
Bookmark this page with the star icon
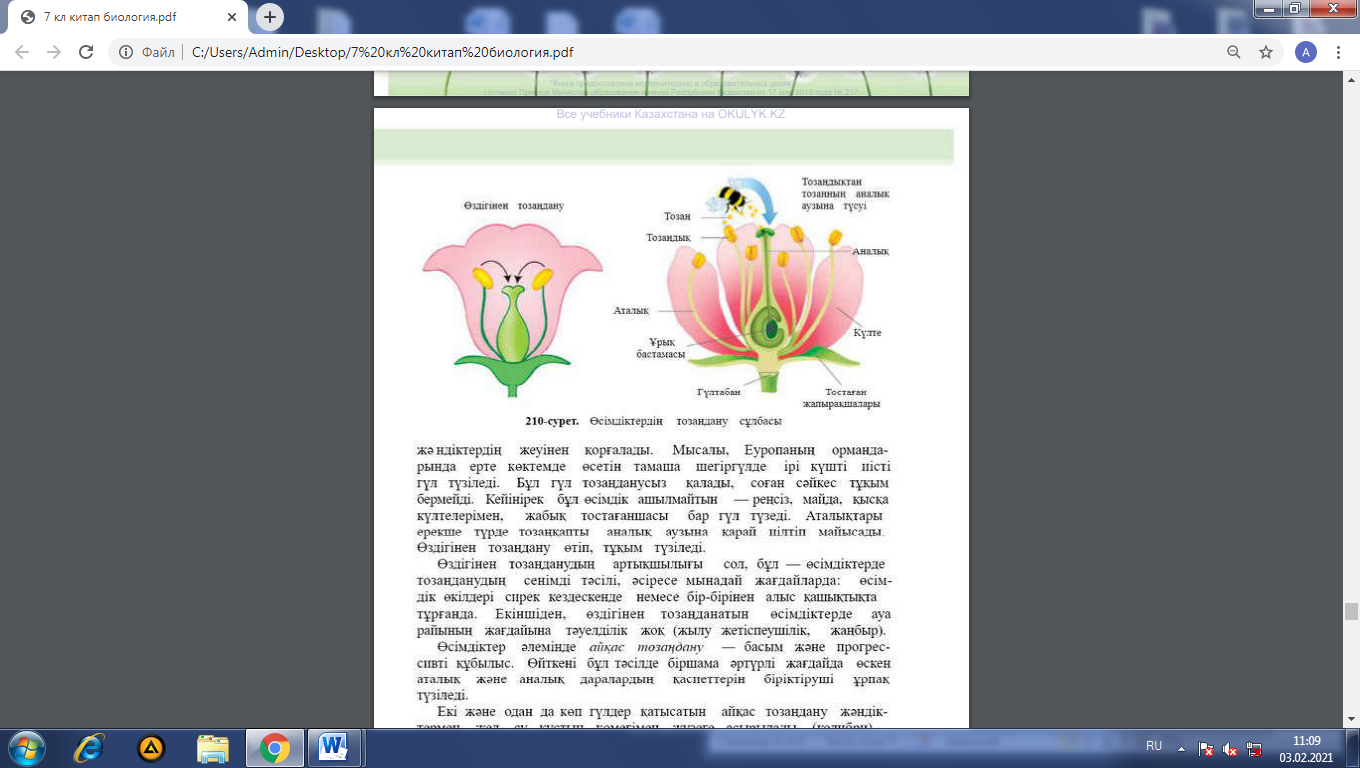[x=1266, y=52]
